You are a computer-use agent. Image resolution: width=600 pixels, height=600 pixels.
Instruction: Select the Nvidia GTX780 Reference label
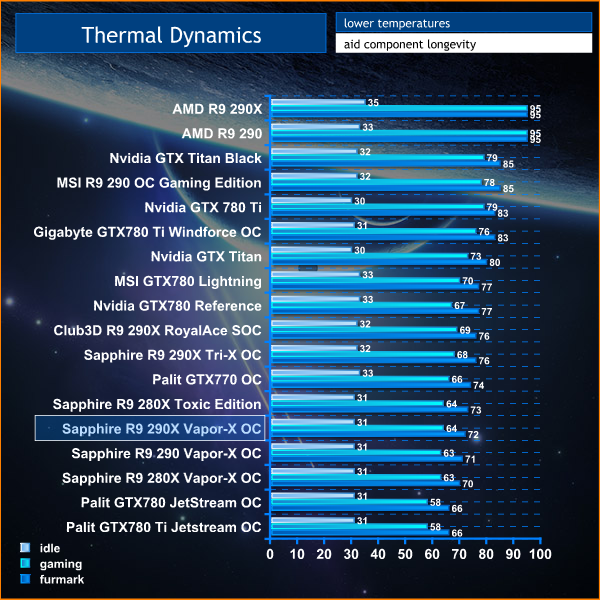[x=178, y=306]
